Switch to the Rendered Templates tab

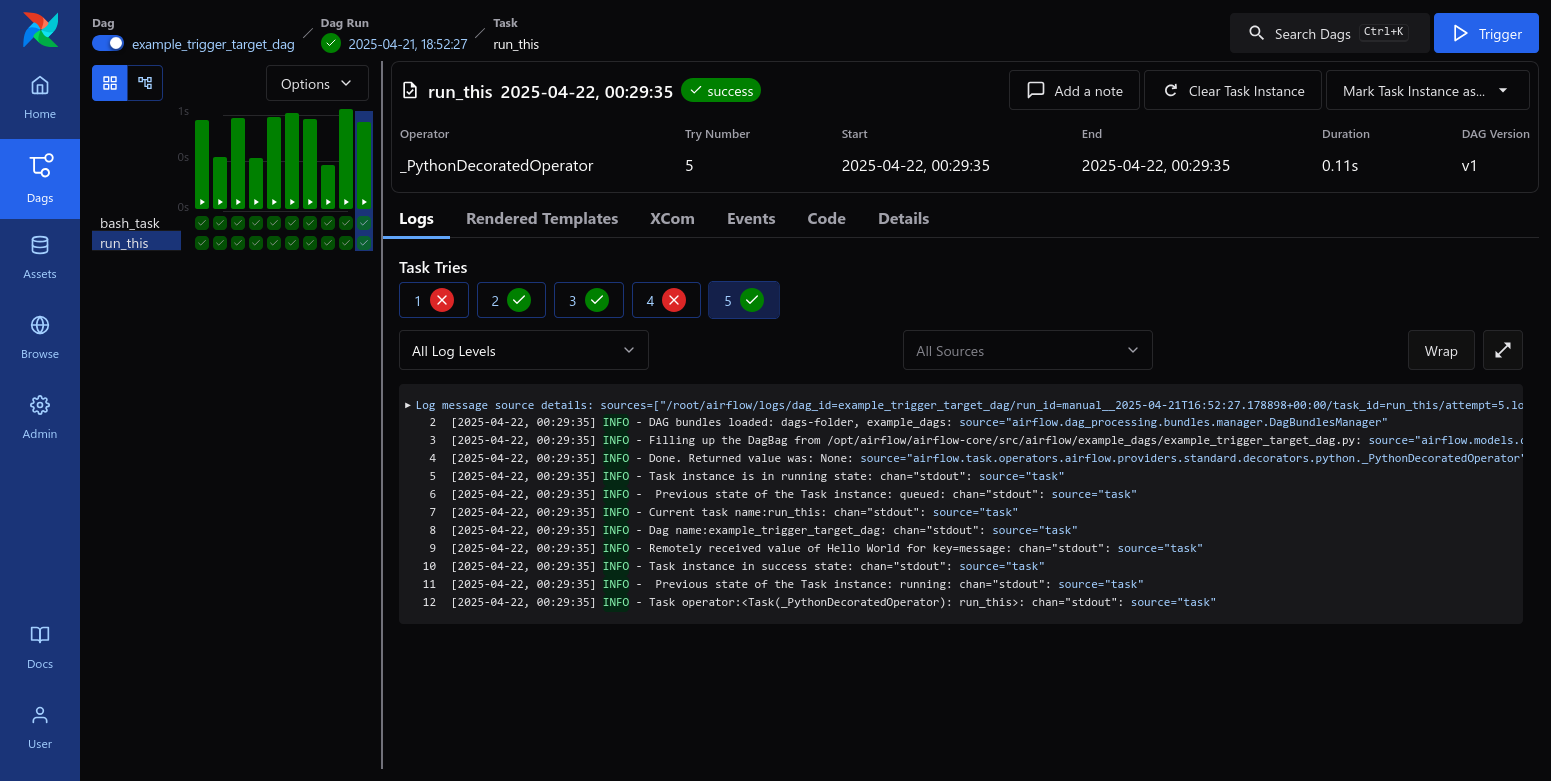[542, 219]
